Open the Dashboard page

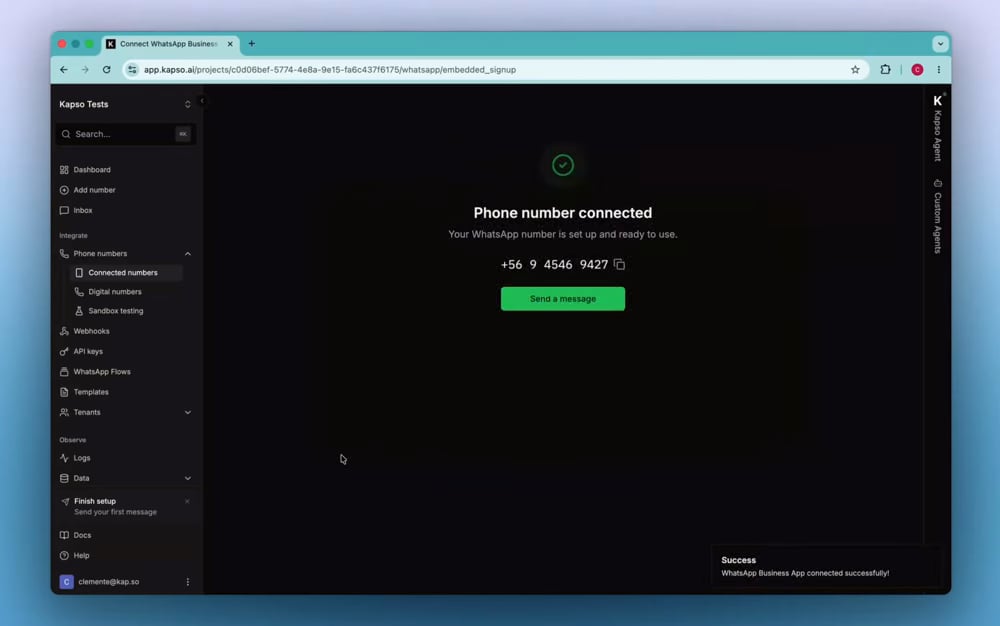[92, 170]
